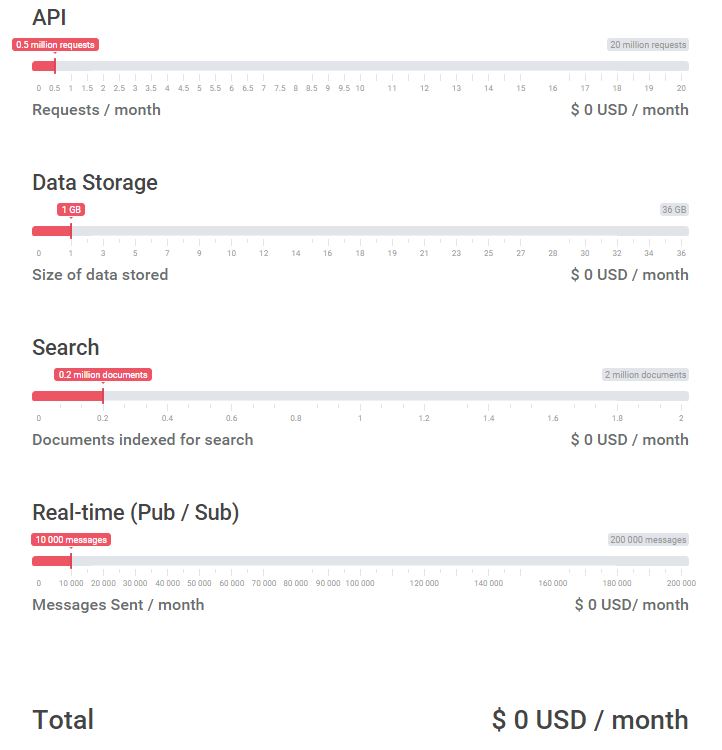
Task: Set the Search slider to the 0.4 tick
Action: point(167,396)
